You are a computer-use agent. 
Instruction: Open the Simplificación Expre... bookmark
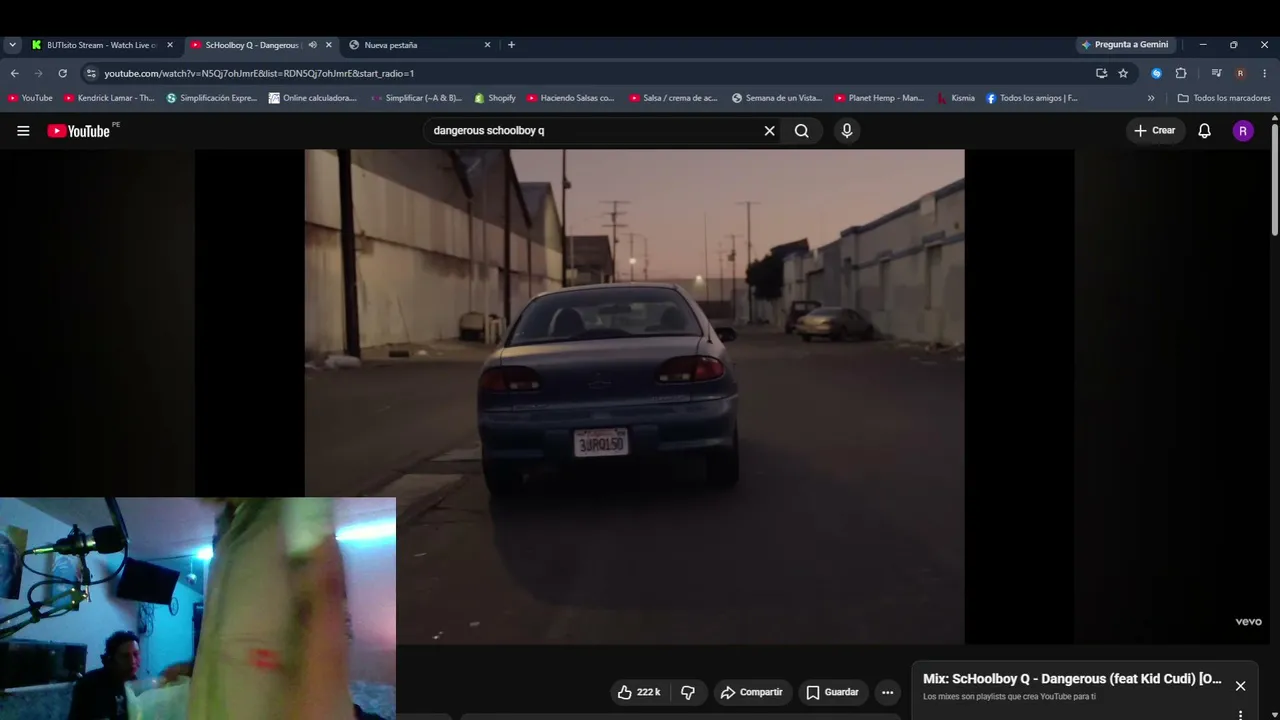tap(211, 98)
